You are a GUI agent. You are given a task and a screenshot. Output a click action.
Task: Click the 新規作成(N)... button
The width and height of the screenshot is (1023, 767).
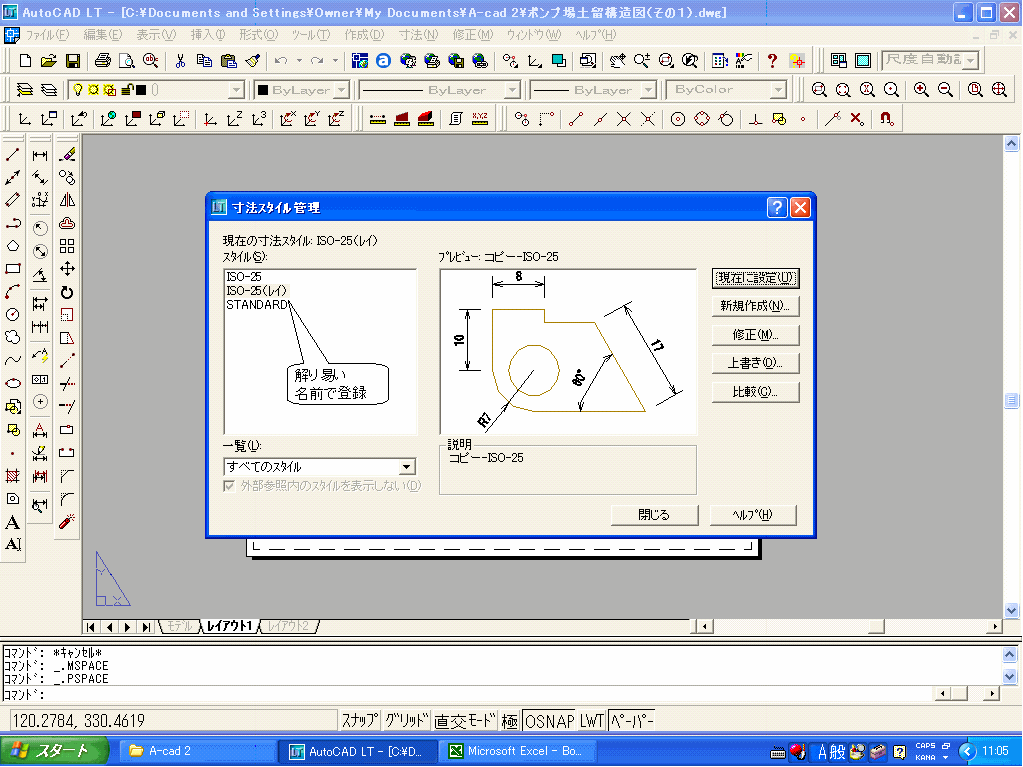[756, 306]
